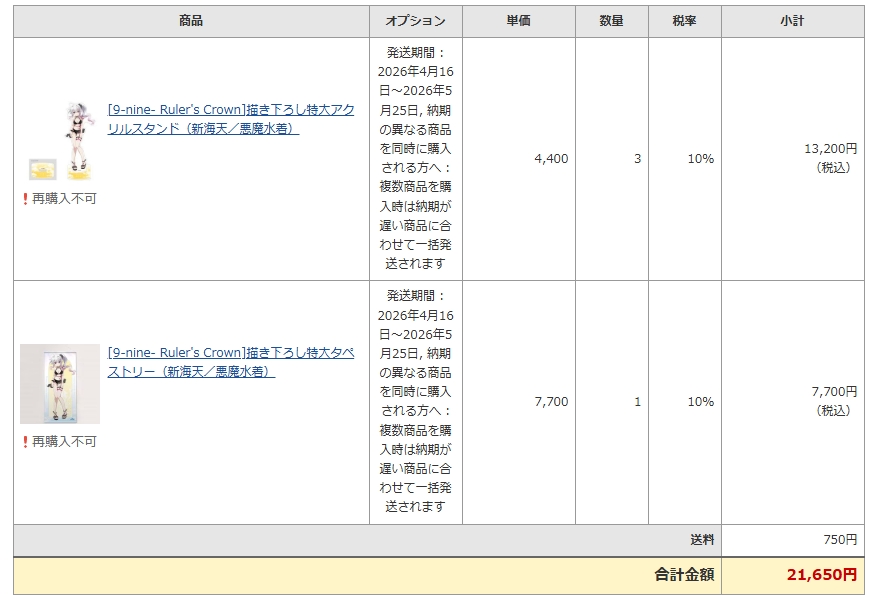Click the オプション column header
875x598 pixels.
(415, 21)
